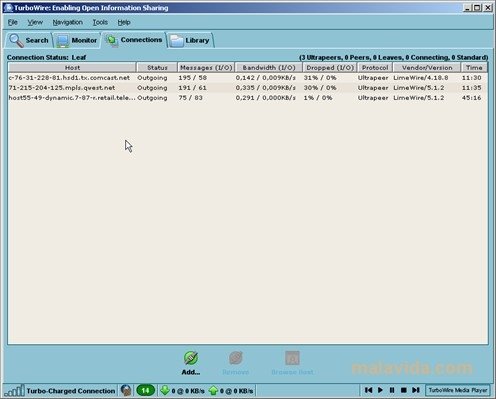Screen dimensions: 496x399
Task: Click the TurboWire Media Player label
Action: tap(458, 390)
